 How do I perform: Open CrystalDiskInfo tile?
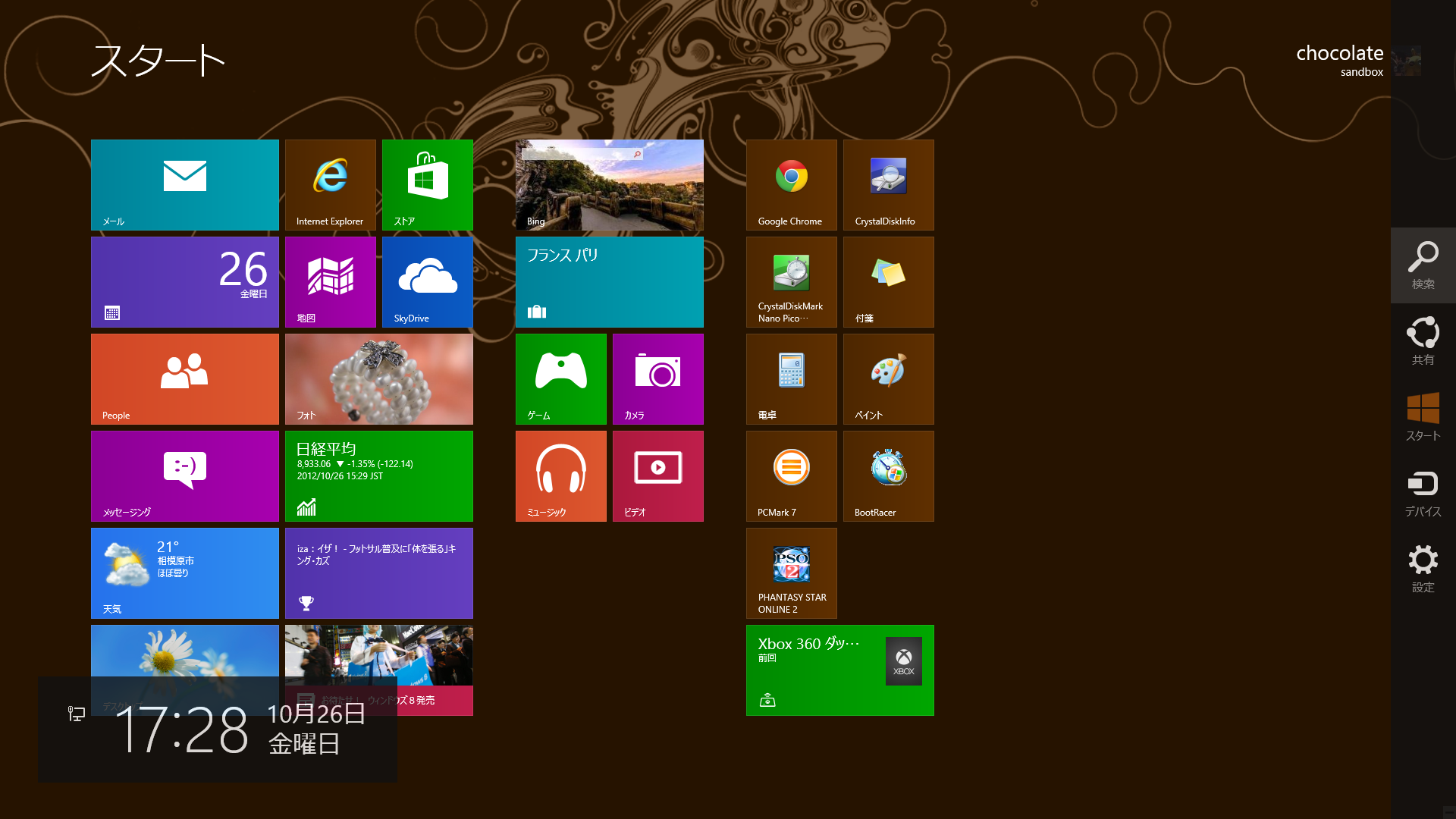(x=888, y=184)
